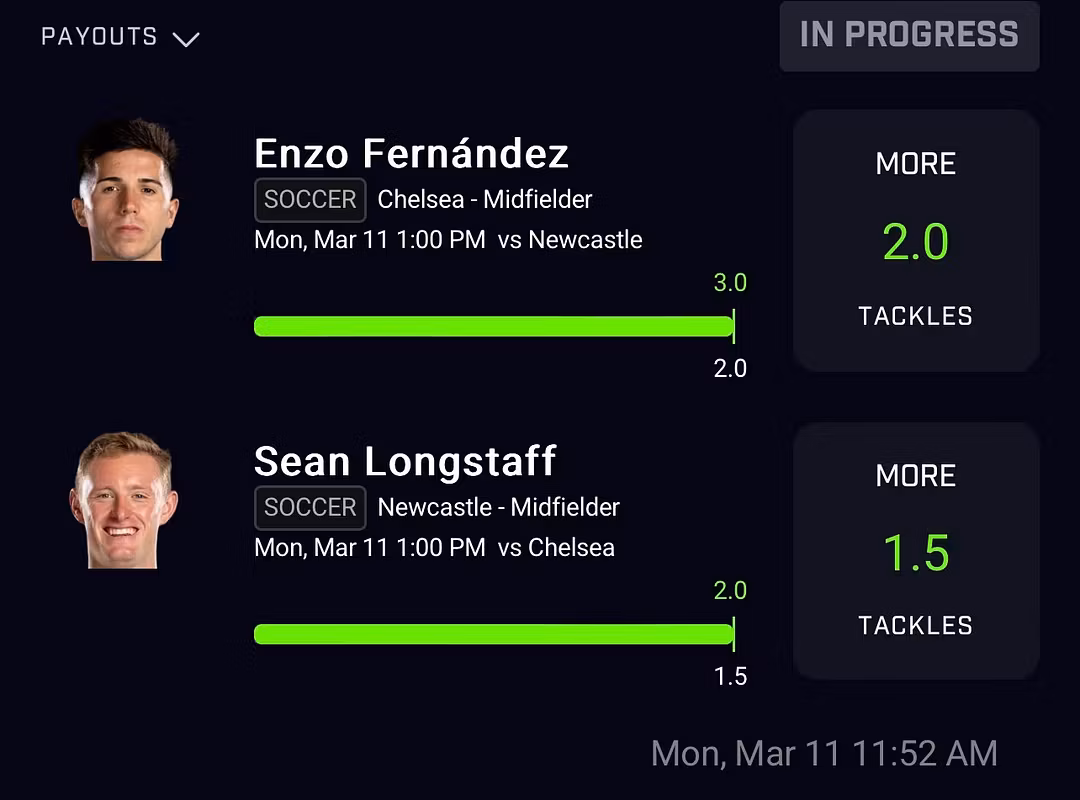Viewport: 1080px width, 800px height.
Task: Open Sean Longstaff player headshot
Action: tap(124, 500)
